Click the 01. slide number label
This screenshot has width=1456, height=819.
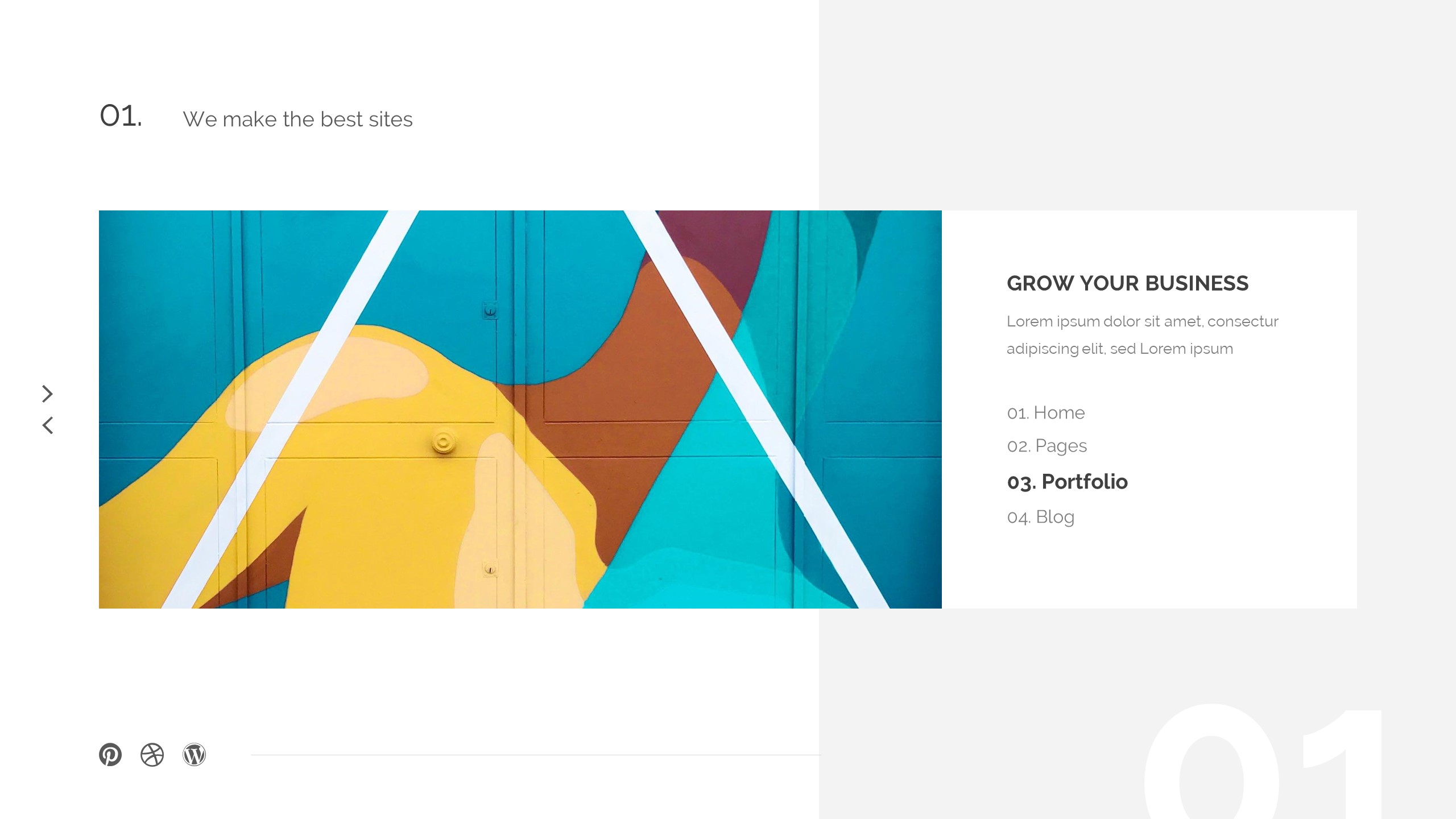click(121, 116)
